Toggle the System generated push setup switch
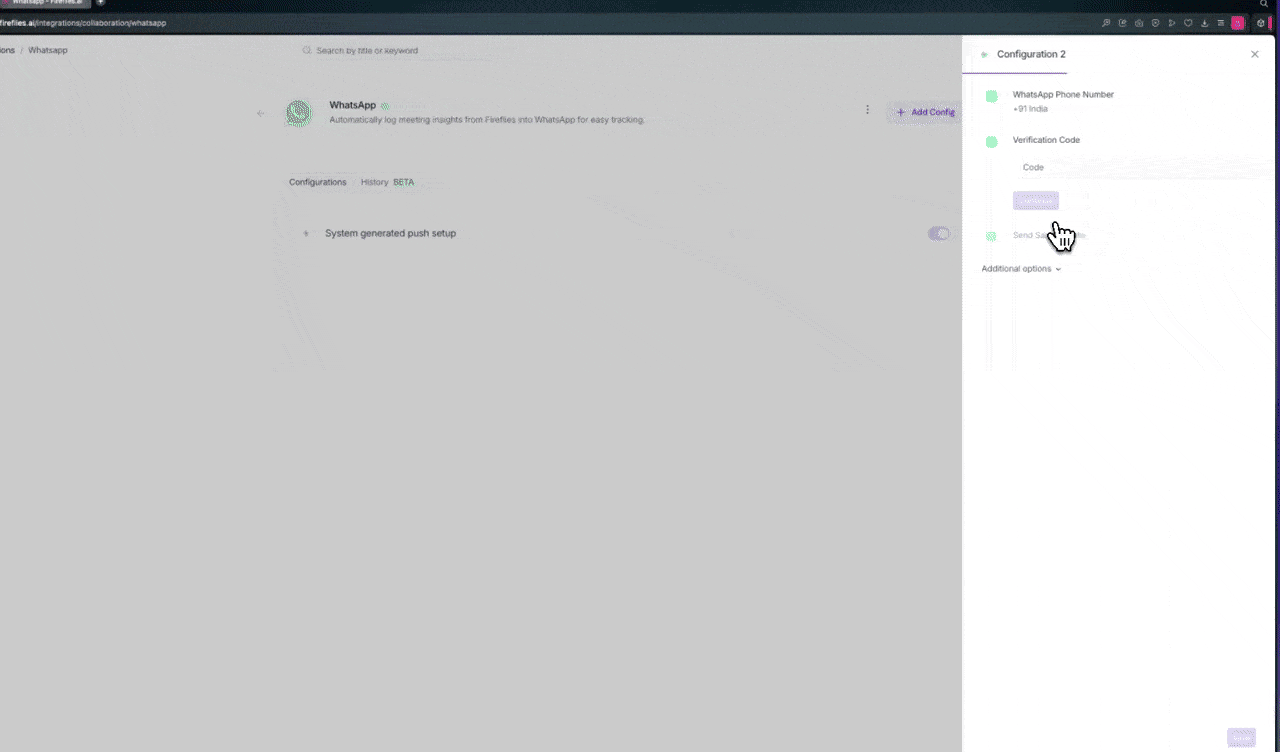Image resolution: width=1280 pixels, height=752 pixels. [x=938, y=233]
